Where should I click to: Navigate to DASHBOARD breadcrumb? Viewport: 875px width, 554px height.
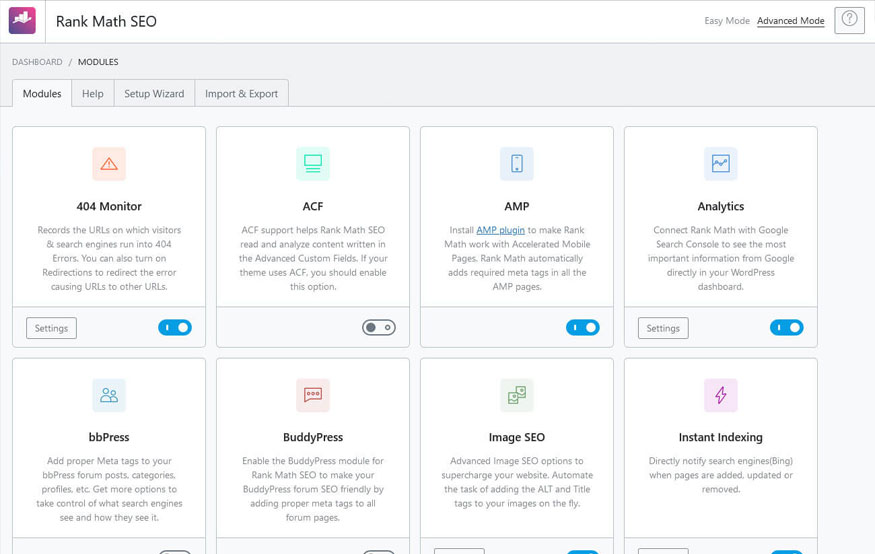click(37, 62)
